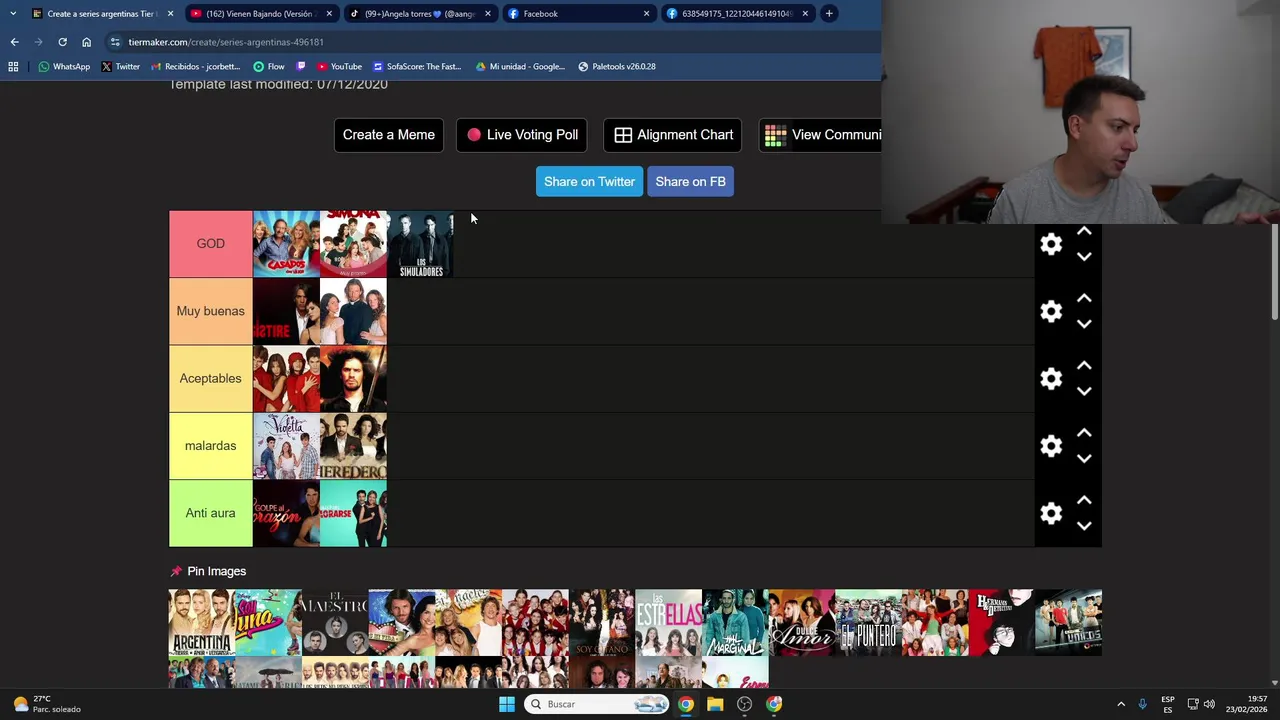1280x720 pixels.
Task: Pick Hermanos y Detectives poster from pool
Action: [x=1002, y=622]
